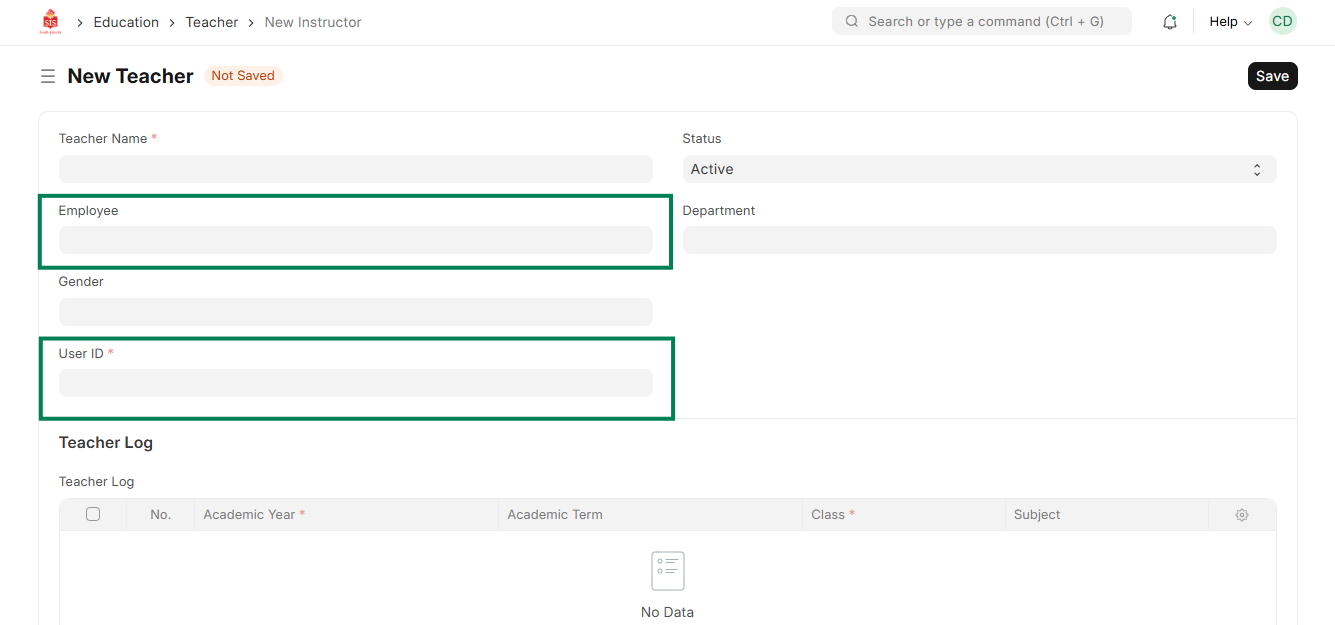Open the Employee link field
1335x625 pixels.
pos(355,240)
